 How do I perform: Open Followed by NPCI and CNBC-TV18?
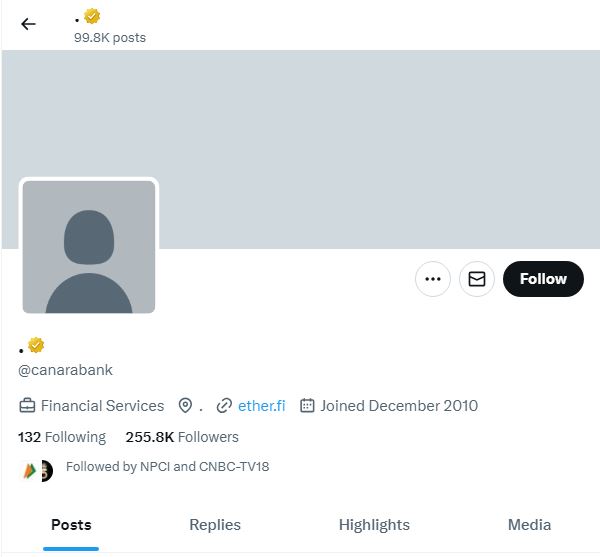click(x=167, y=467)
